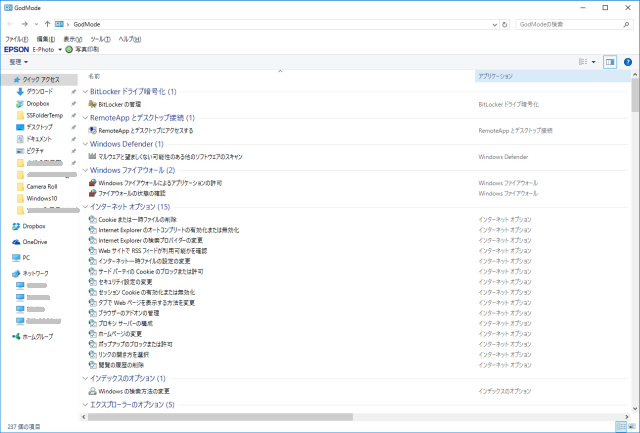Image resolution: width=640 pixels, height=433 pixels.
Task: Click icon for ファイアウォールの状態の確認
Action: click(x=92, y=193)
